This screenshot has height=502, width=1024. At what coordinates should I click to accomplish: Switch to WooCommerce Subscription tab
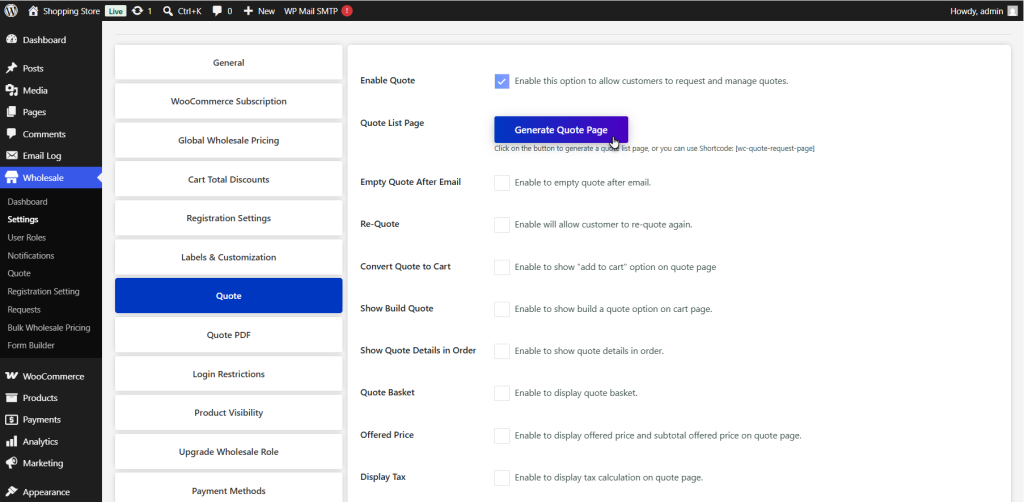[x=229, y=101]
